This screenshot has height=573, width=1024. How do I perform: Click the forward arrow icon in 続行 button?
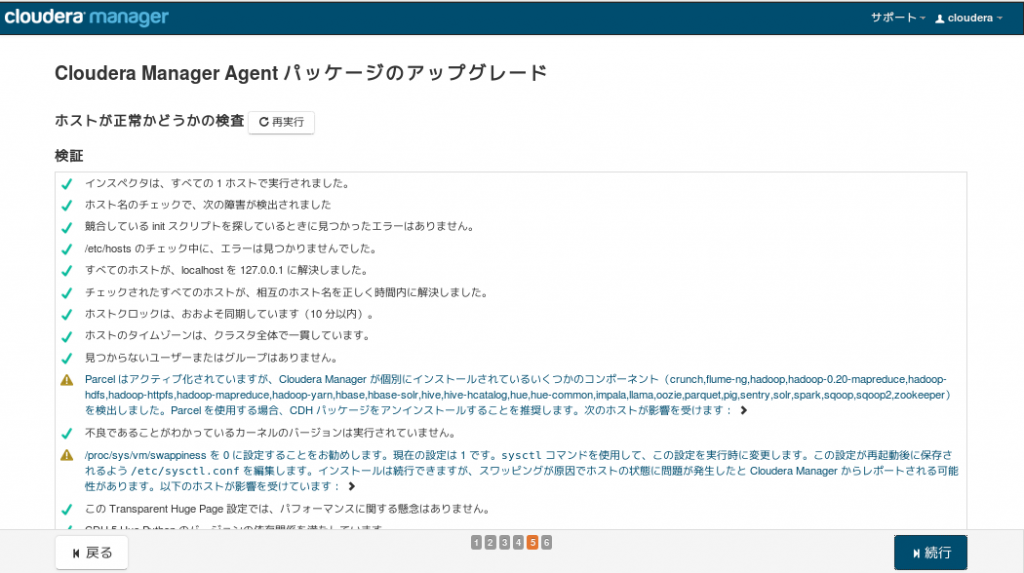click(x=916, y=553)
